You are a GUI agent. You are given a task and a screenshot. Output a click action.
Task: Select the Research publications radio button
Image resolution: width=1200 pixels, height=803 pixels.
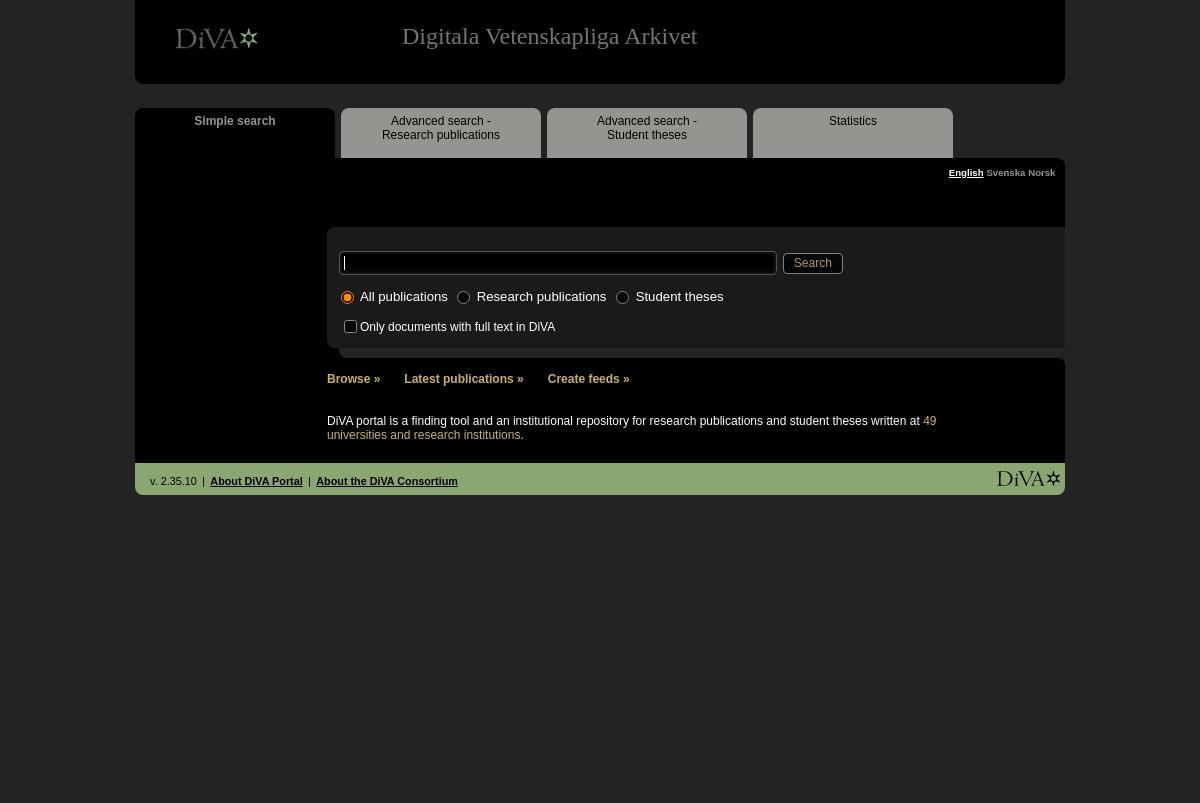(464, 298)
